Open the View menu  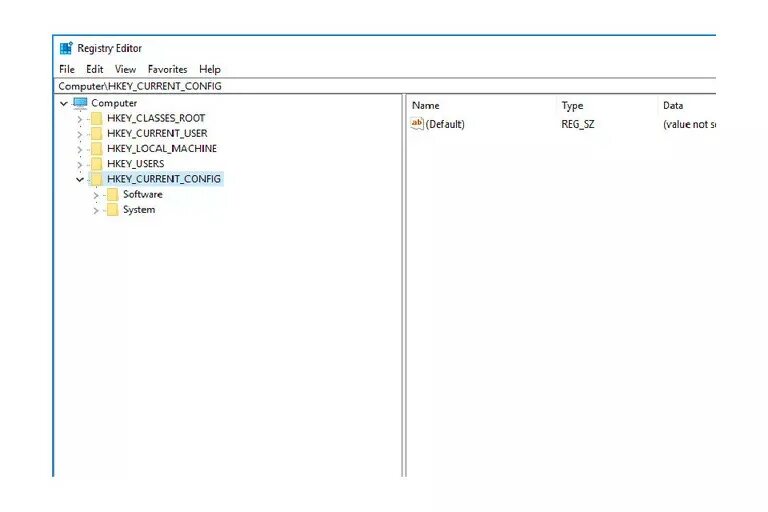(x=125, y=69)
